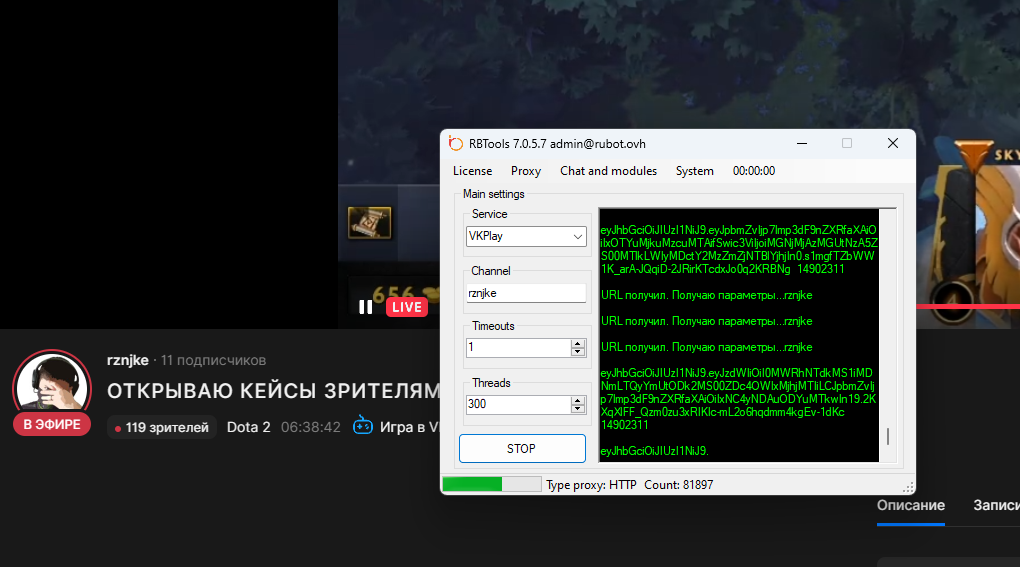1020x567 pixels.
Task: Click the gamepad icon beside Игра в
Action: (x=363, y=427)
